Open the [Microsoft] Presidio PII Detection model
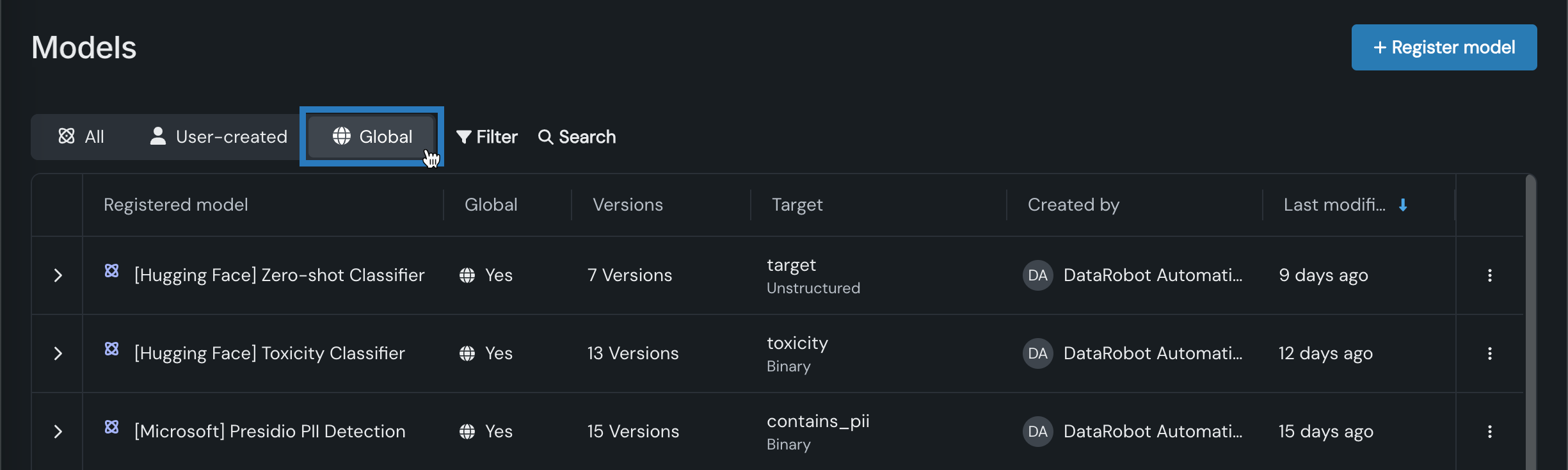1568x470 pixels. [x=269, y=432]
